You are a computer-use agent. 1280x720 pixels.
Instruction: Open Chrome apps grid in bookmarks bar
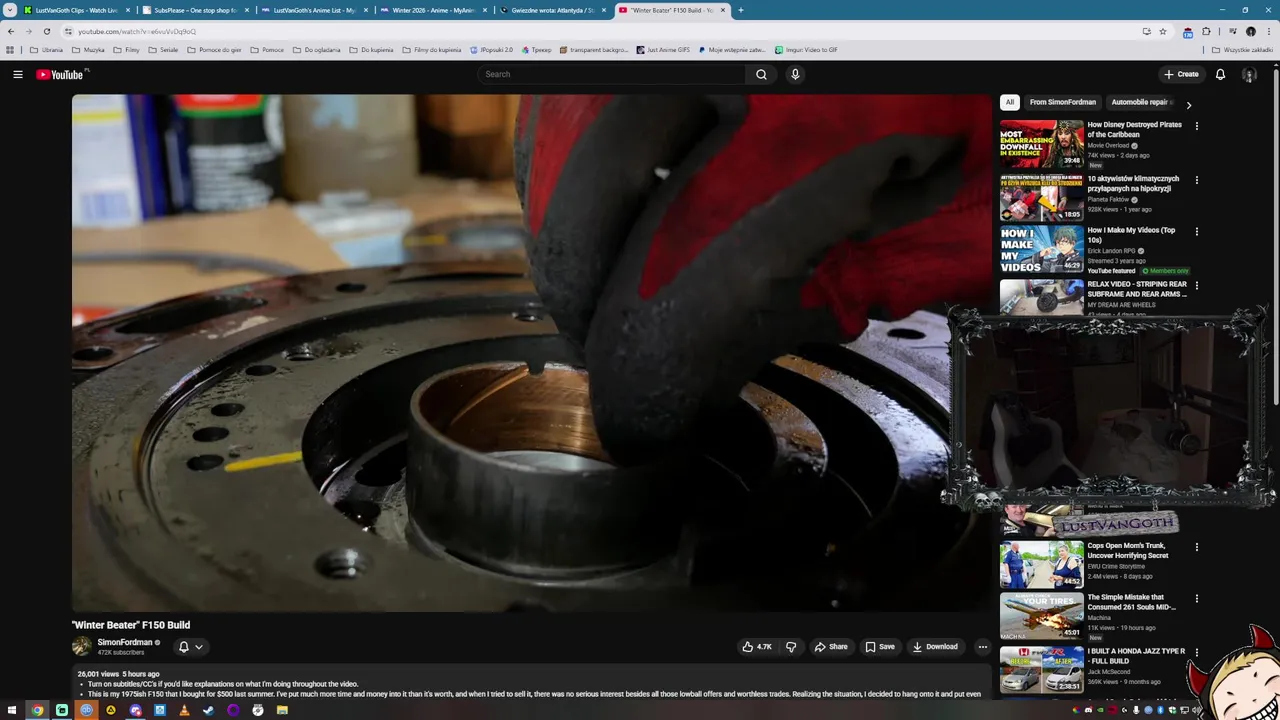click(10, 50)
